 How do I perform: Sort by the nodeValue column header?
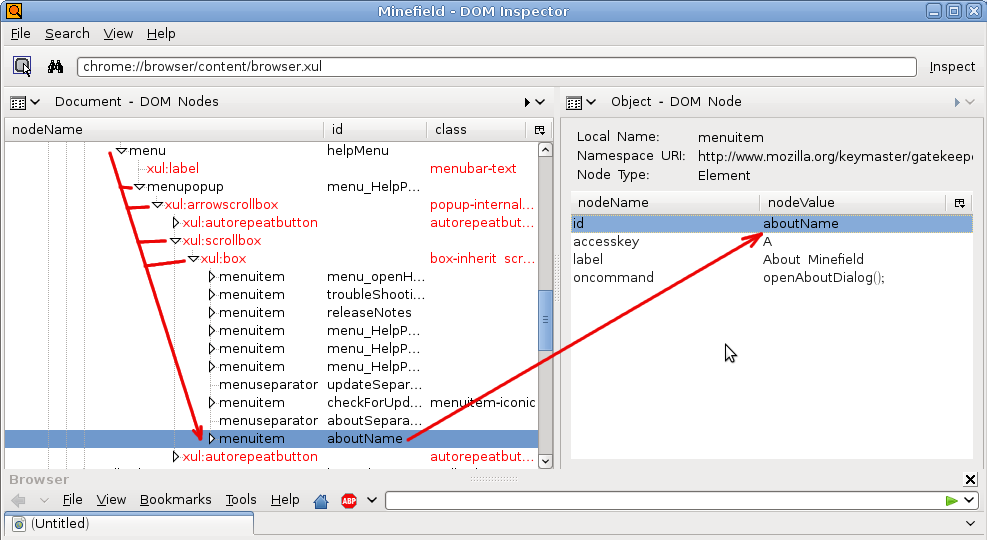tap(853, 203)
